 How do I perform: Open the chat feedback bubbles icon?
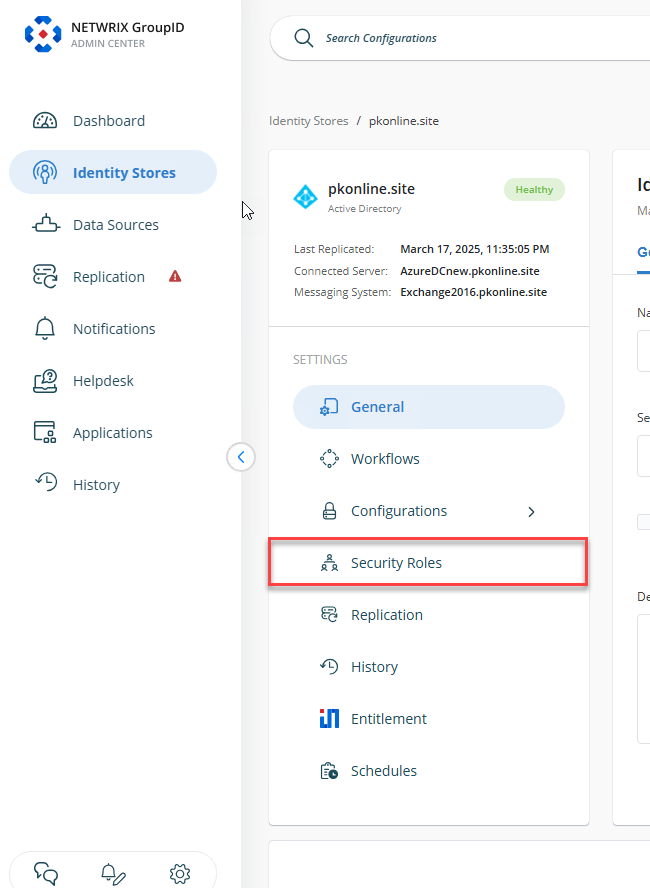pos(46,874)
